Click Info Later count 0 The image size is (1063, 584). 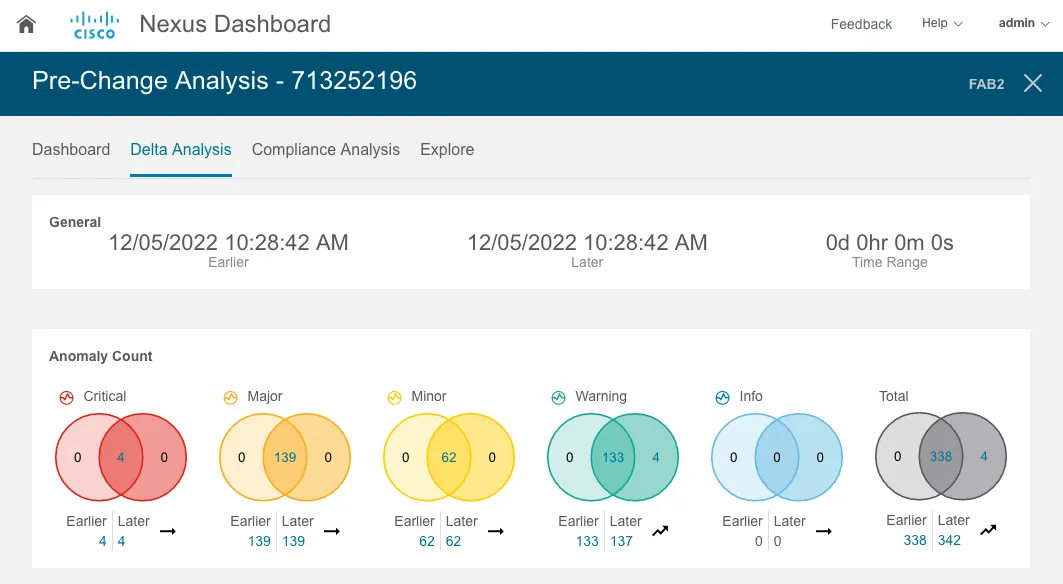pos(778,541)
